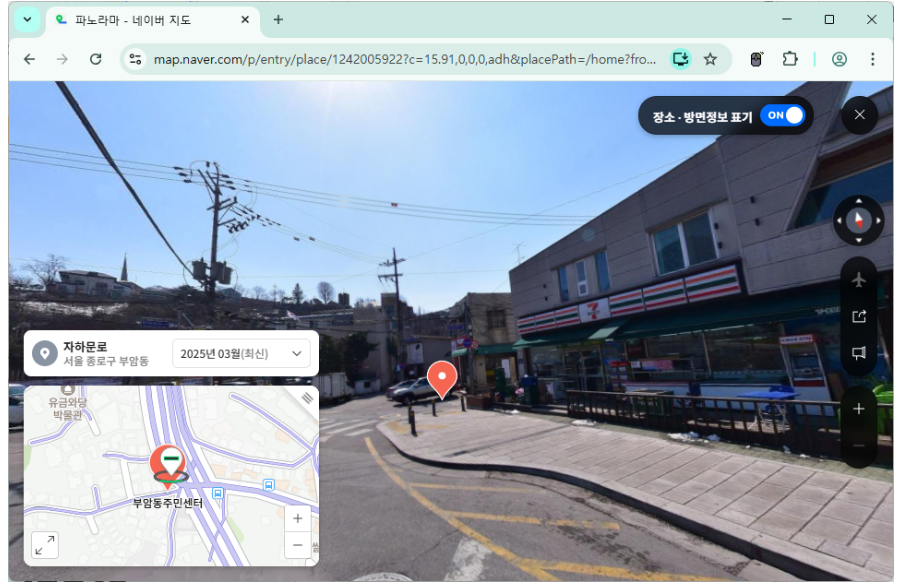Open a new browser tab
Image resolution: width=902 pixels, height=586 pixels.
(x=278, y=19)
